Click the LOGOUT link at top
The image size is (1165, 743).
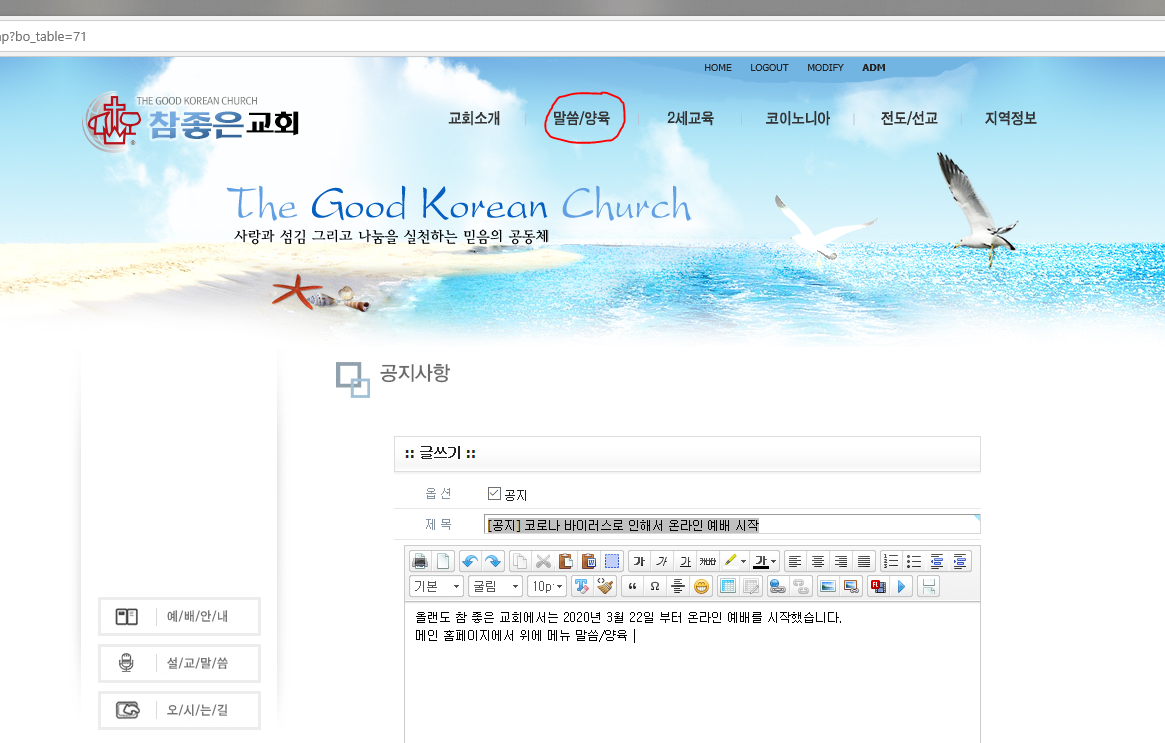coord(769,68)
